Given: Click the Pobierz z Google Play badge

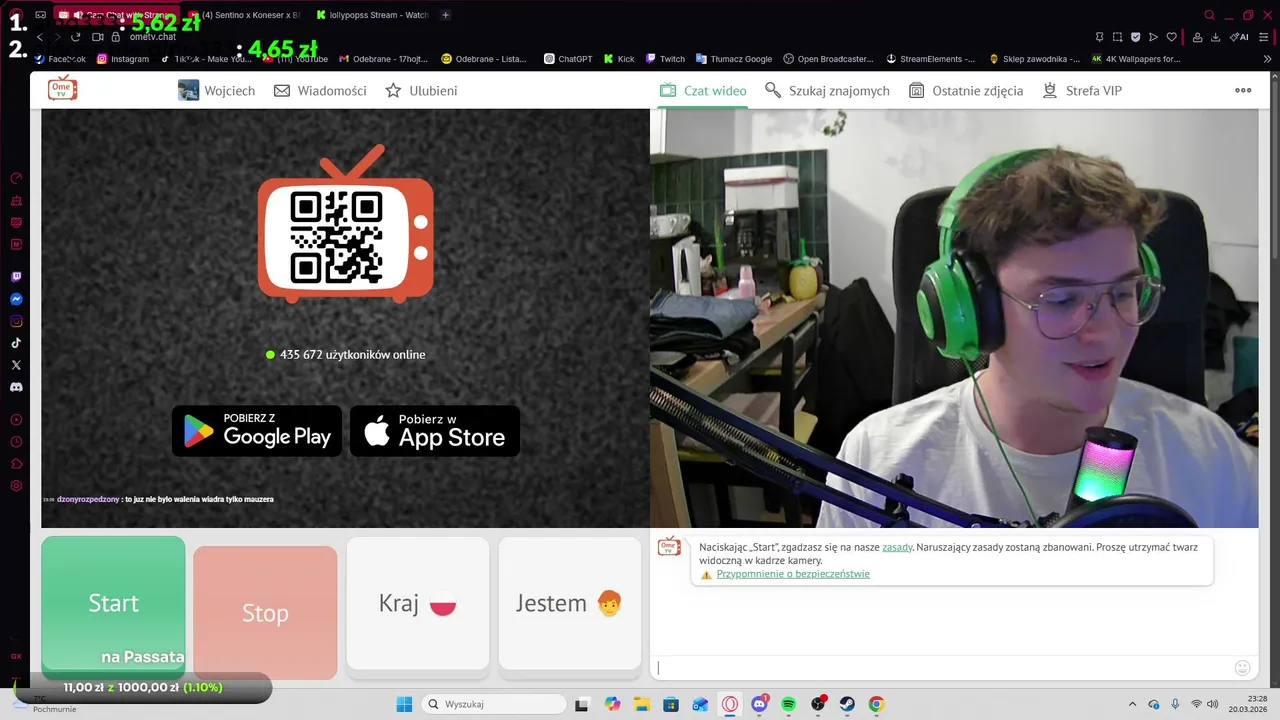Looking at the screenshot, I should [257, 431].
